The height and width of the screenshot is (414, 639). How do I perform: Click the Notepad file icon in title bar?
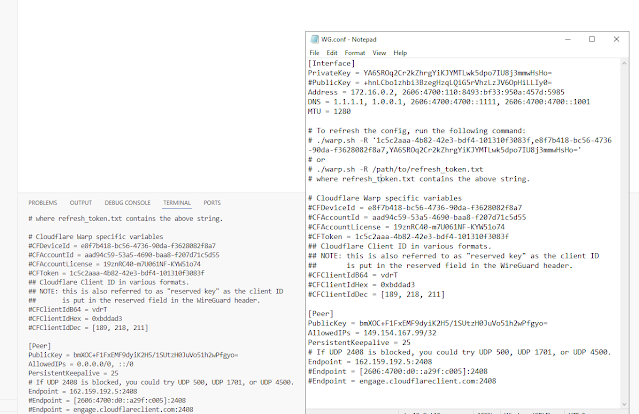314,39
